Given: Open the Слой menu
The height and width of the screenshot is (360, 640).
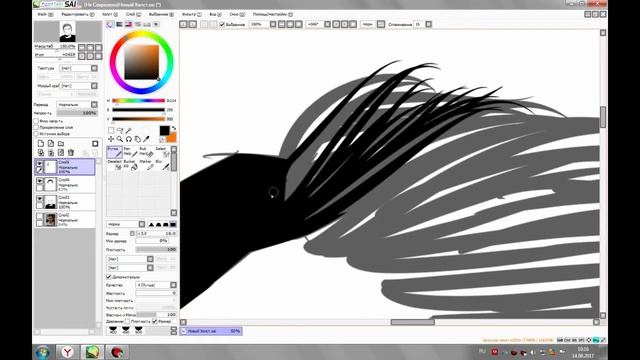Looking at the screenshot, I should 133,14.
